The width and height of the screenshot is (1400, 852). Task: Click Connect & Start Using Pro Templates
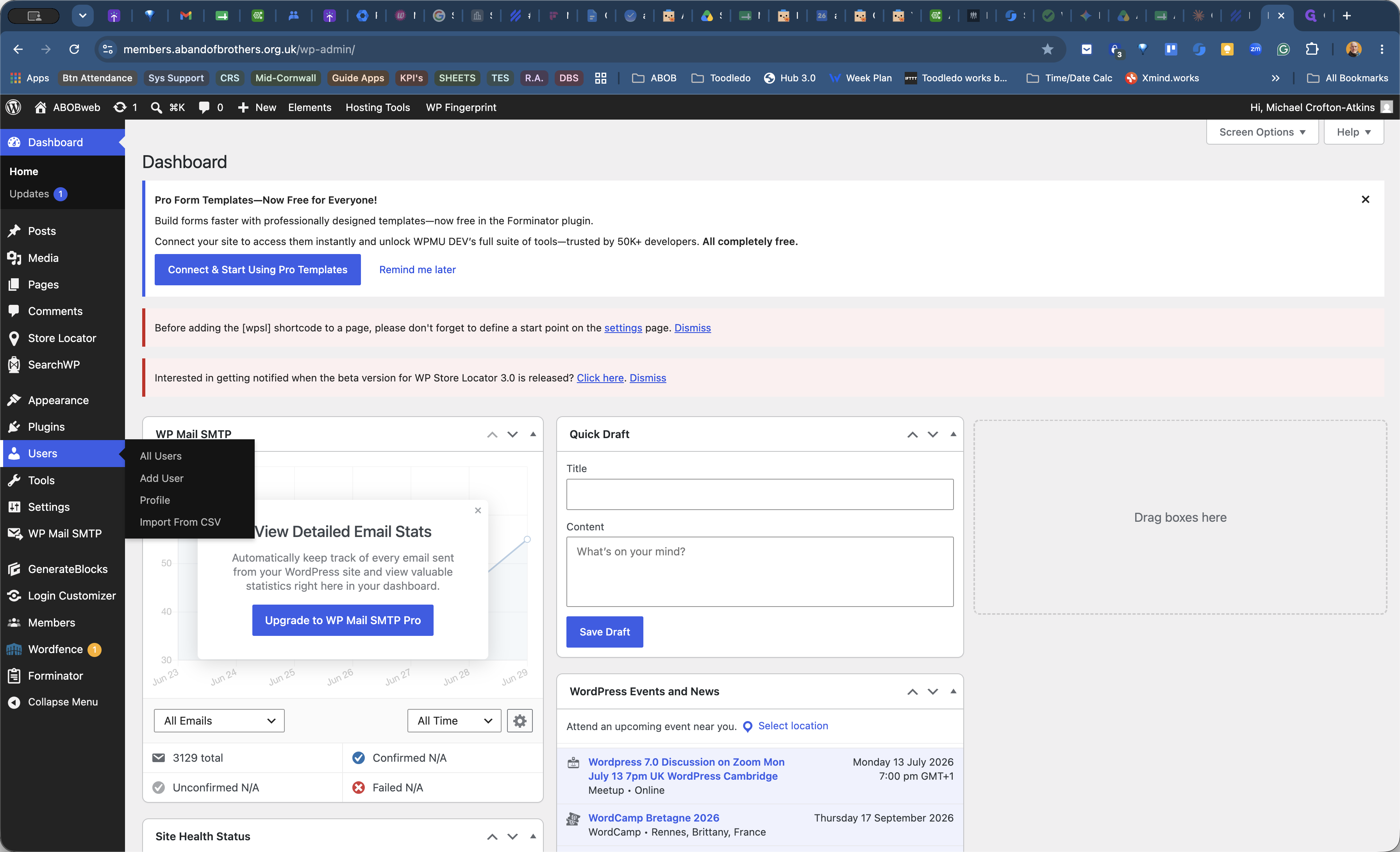257,269
